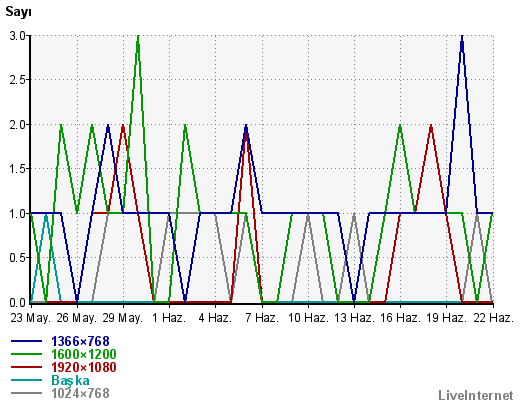520x405 pixels.
Task: Click the Sayı axis title
Action: [18, 12]
